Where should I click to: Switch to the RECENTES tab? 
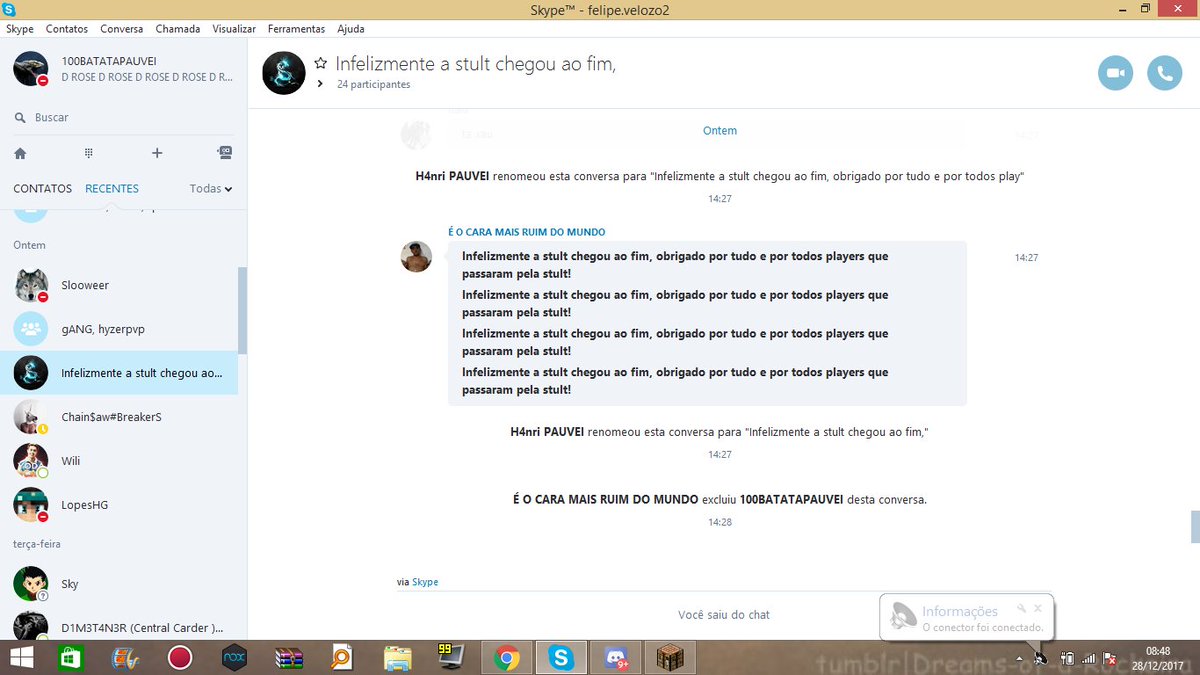112,188
